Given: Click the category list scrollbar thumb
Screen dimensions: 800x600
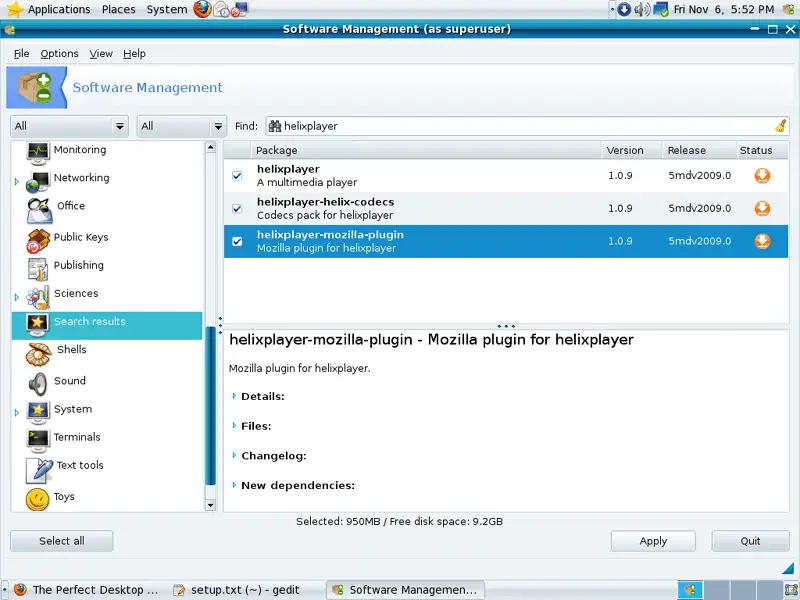Looking at the screenshot, I should pos(211,406).
